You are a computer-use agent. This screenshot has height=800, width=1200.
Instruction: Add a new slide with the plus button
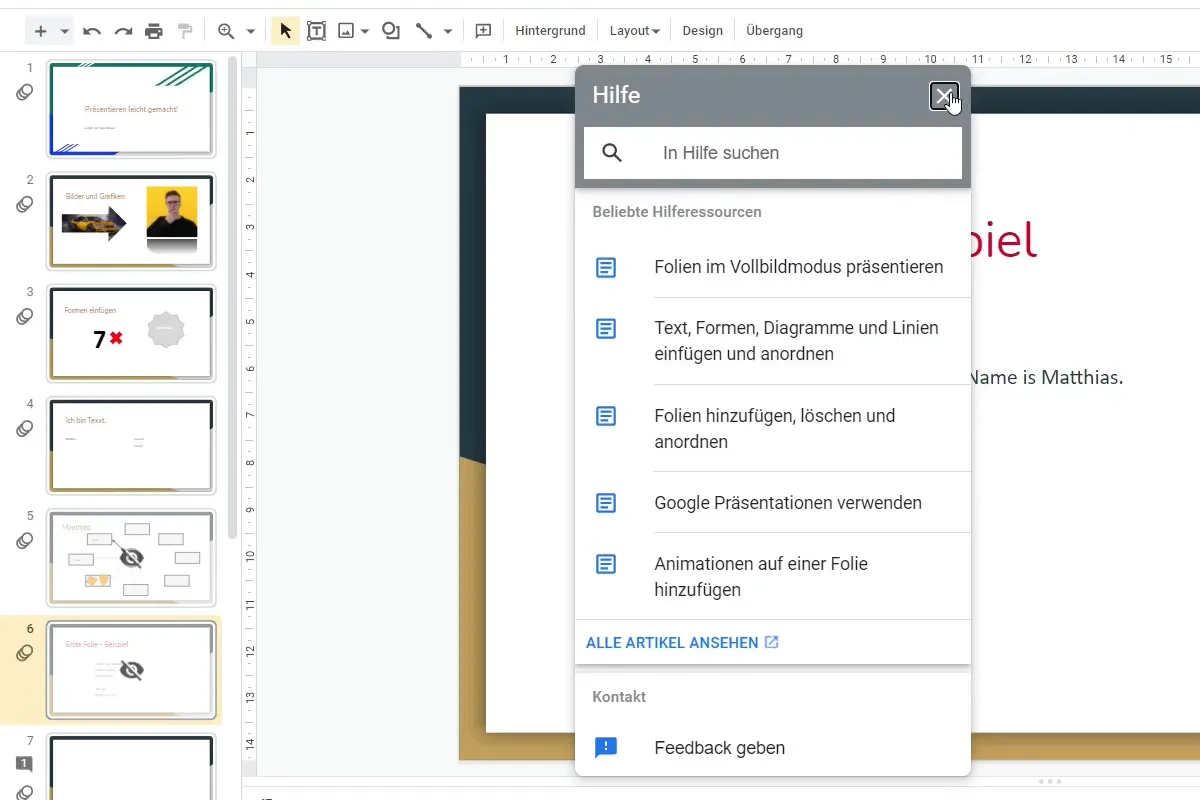tap(41, 31)
